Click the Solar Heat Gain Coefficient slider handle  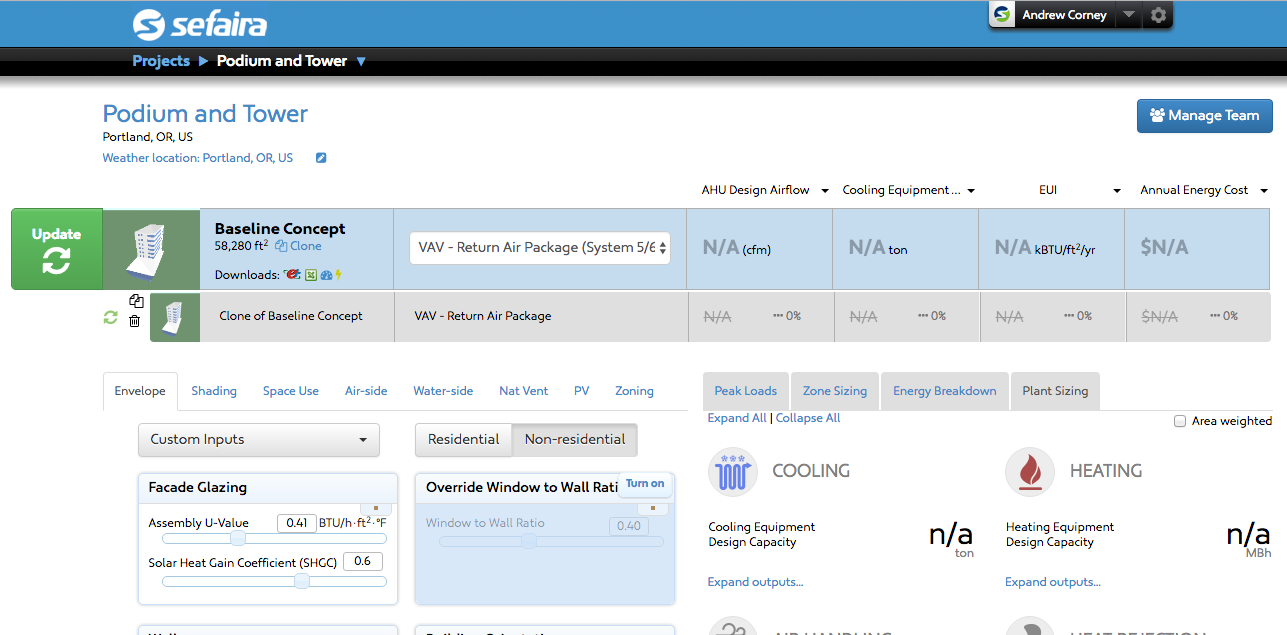point(302,581)
